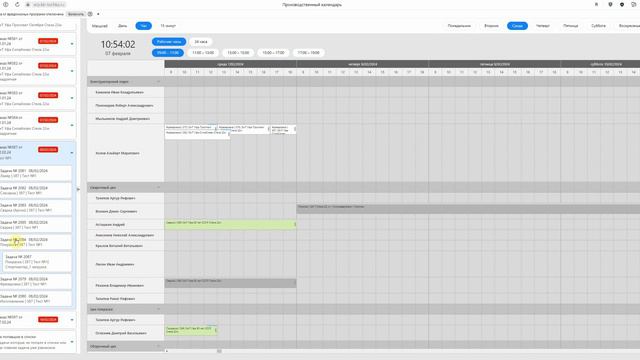The image size is (640, 360).
Task: Expand the bottom notes card about unlisted tasks
Action: tap(72, 342)
